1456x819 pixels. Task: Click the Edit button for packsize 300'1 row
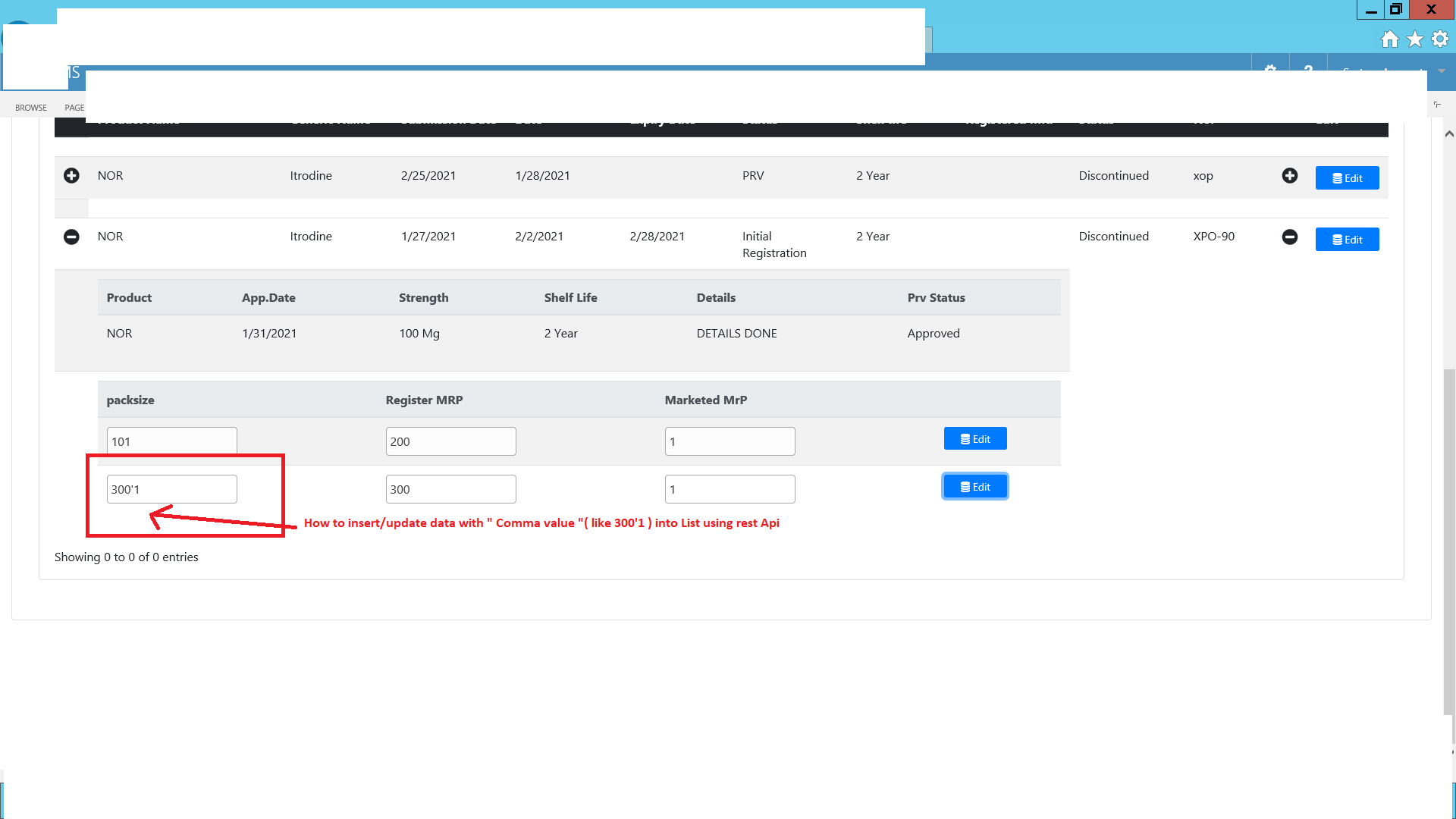tap(974, 486)
